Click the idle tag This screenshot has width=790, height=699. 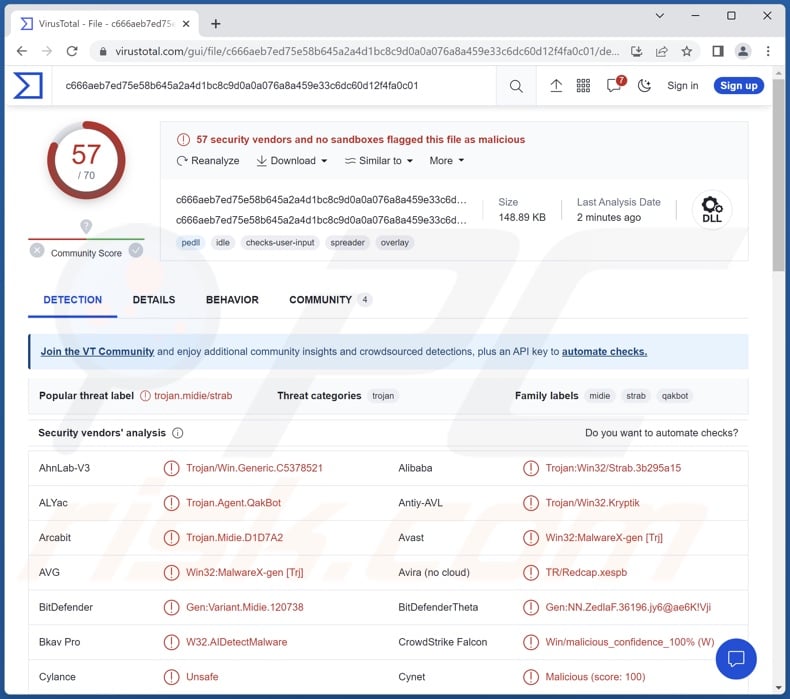[223, 243]
